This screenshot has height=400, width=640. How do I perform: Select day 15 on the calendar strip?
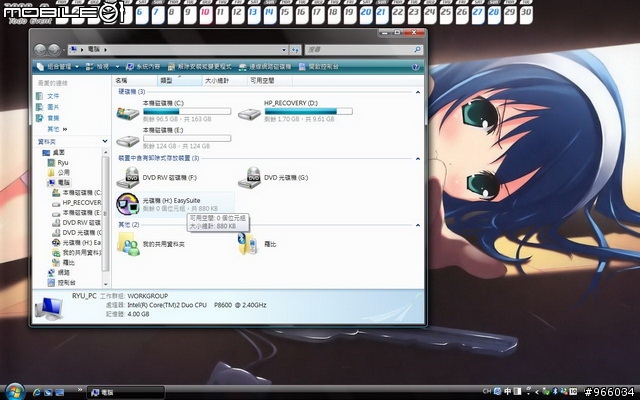[x=285, y=13]
